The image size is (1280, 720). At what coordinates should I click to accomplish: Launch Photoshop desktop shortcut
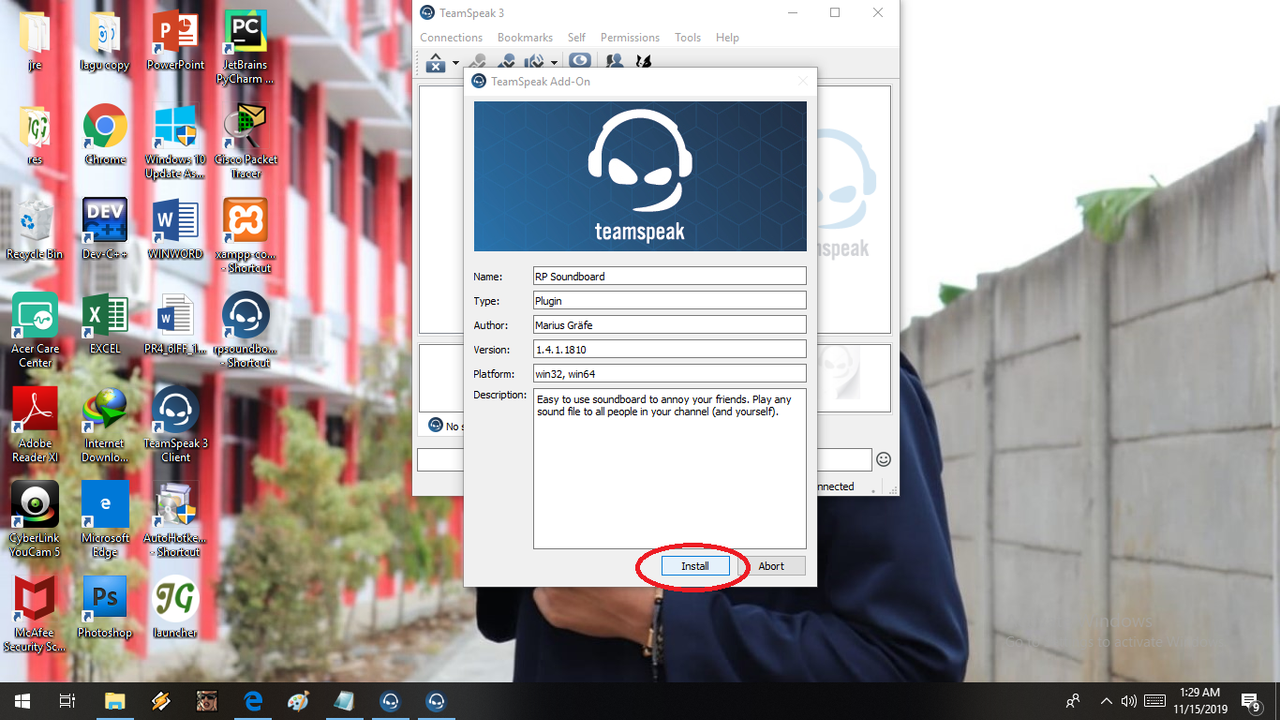(x=105, y=607)
